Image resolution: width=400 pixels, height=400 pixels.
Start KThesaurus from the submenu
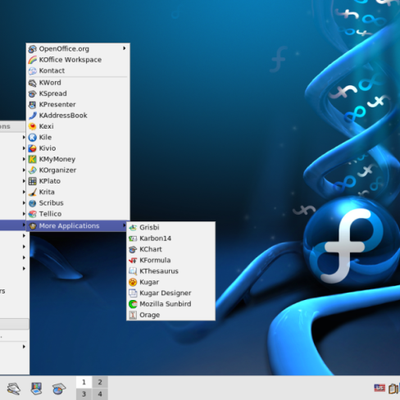pos(171,271)
